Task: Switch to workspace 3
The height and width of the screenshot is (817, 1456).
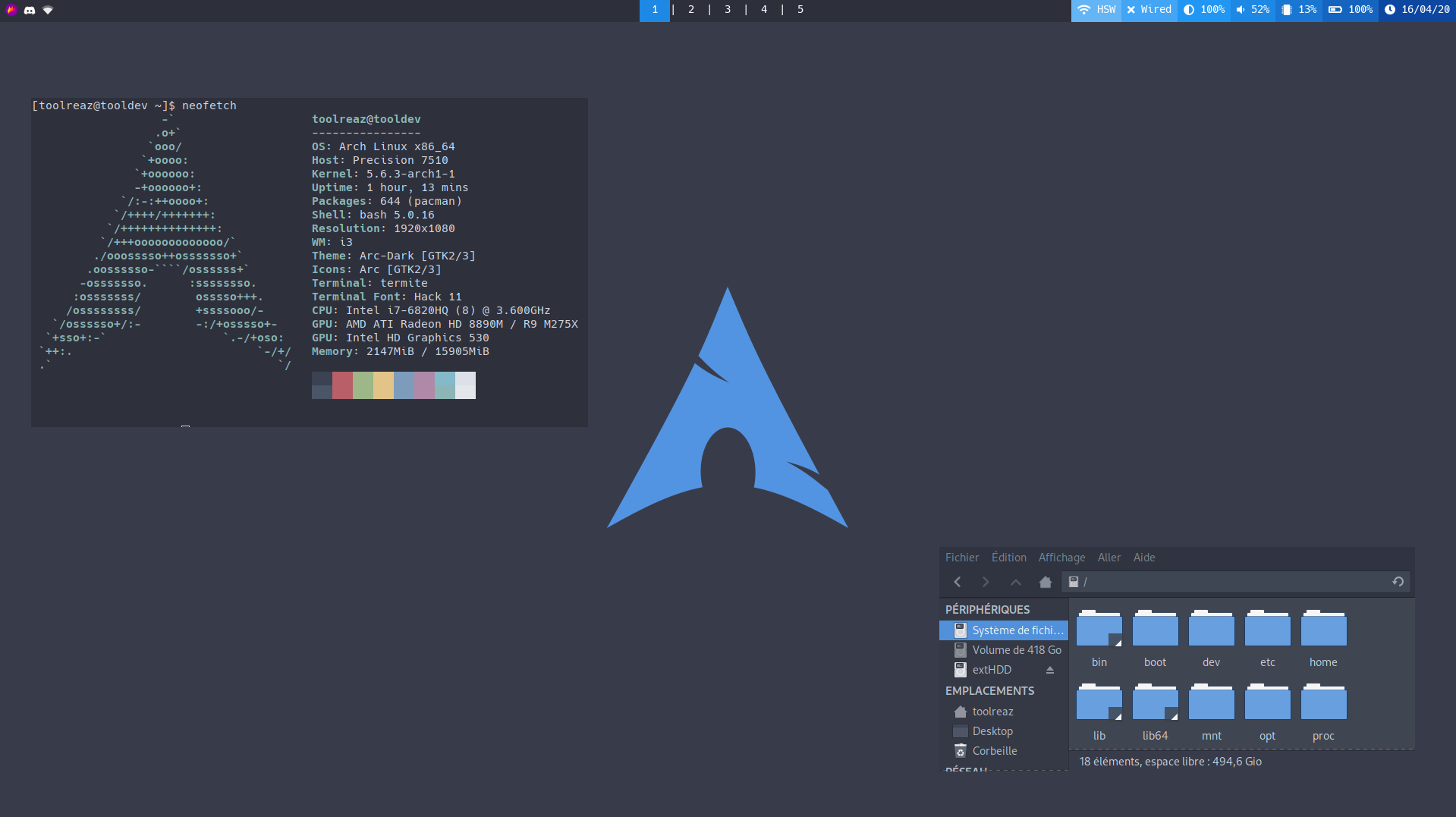Action: pos(728,10)
